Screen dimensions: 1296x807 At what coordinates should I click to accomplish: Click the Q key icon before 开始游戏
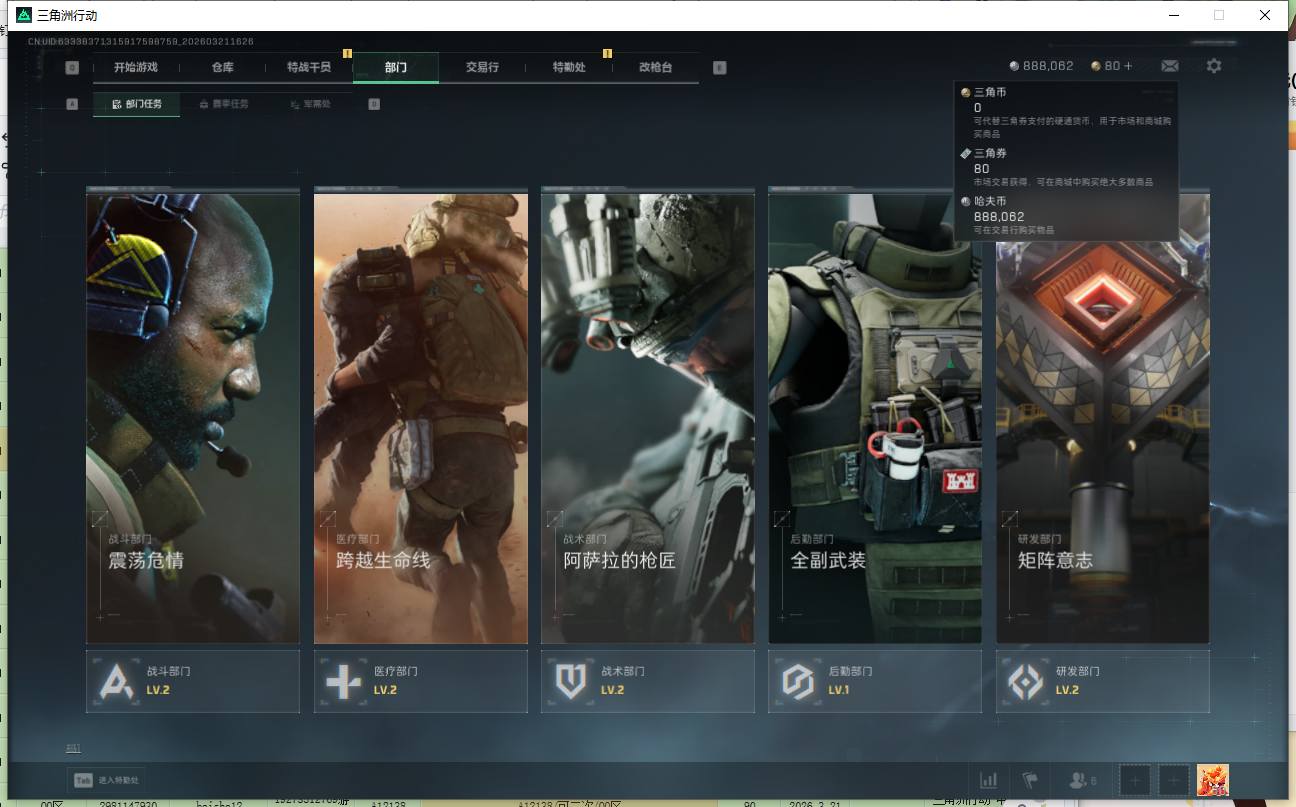pyautogui.click(x=72, y=68)
